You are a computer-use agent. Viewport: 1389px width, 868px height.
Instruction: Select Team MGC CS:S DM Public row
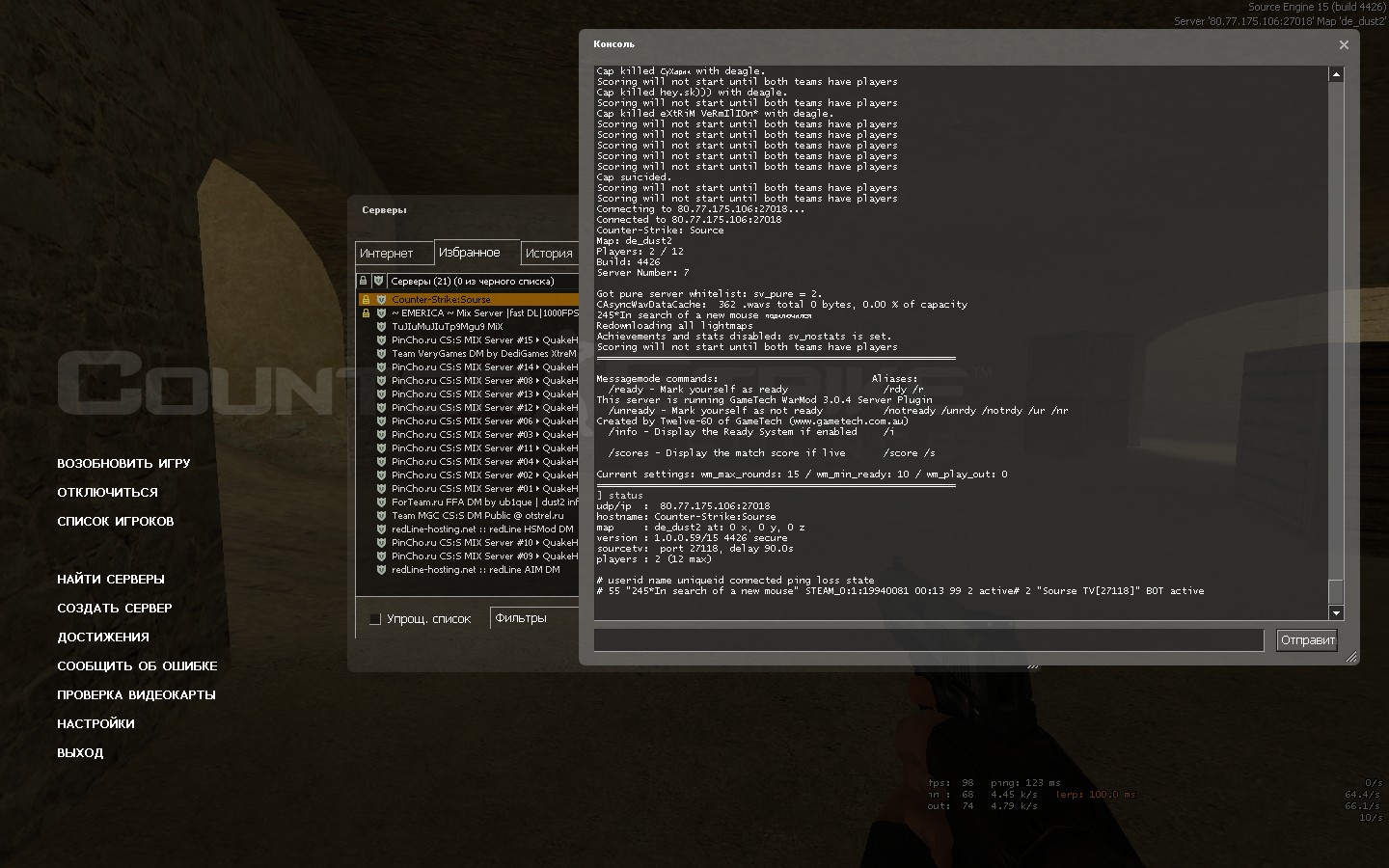[x=468, y=516]
